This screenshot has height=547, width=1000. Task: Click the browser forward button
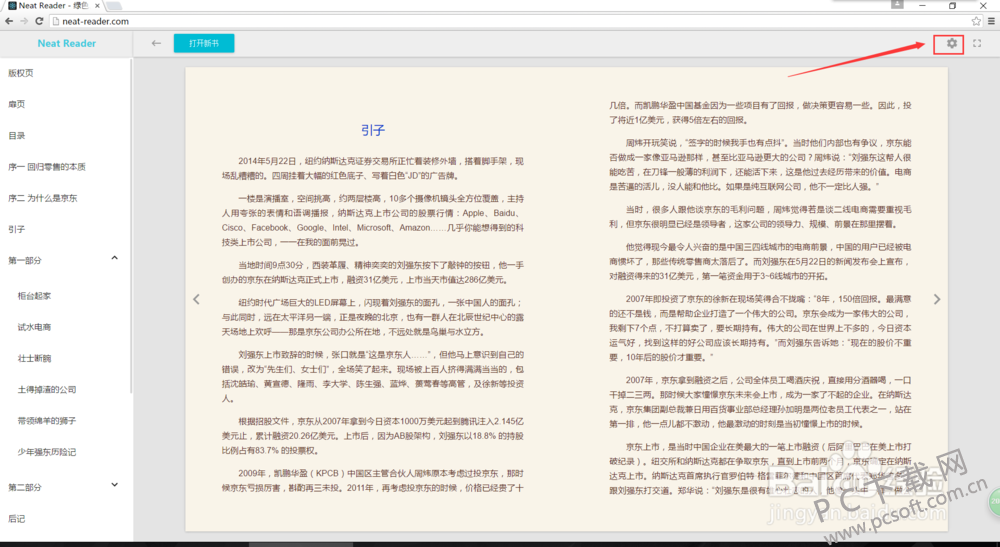click(24, 21)
